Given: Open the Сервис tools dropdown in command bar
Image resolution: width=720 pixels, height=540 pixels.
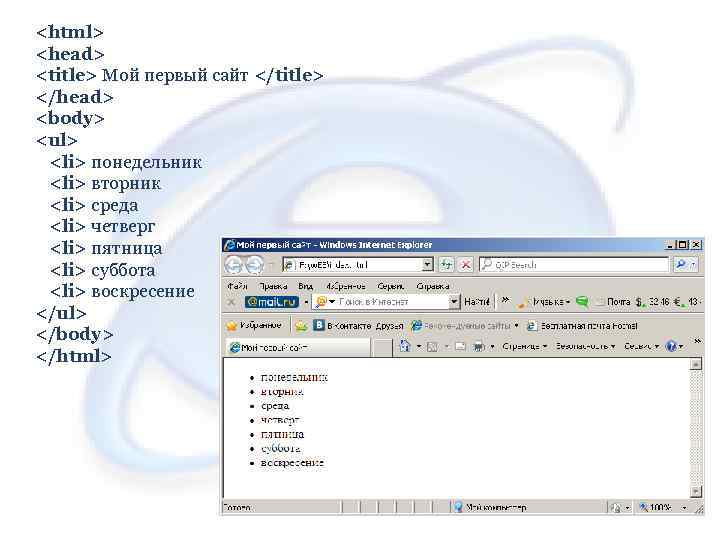Looking at the screenshot, I should [641, 346].
